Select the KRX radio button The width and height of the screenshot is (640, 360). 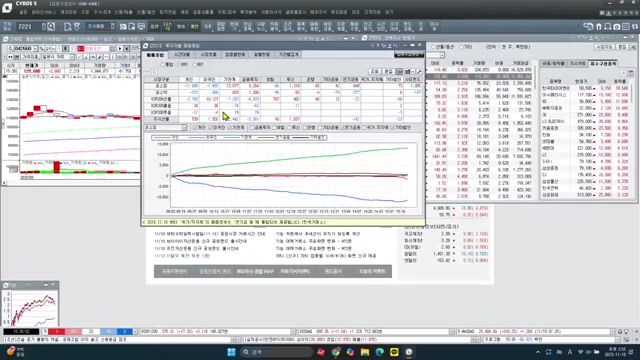179,64
